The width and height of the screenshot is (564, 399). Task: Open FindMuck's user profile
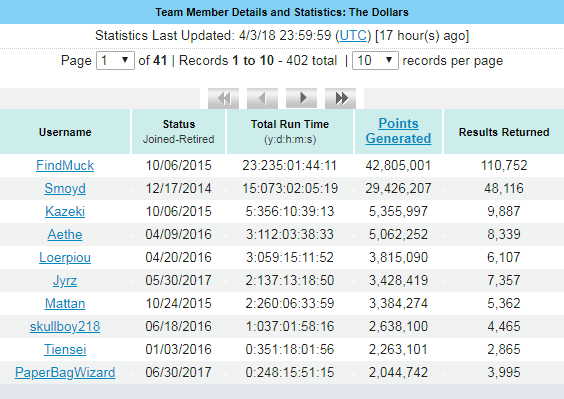point(65,166)
